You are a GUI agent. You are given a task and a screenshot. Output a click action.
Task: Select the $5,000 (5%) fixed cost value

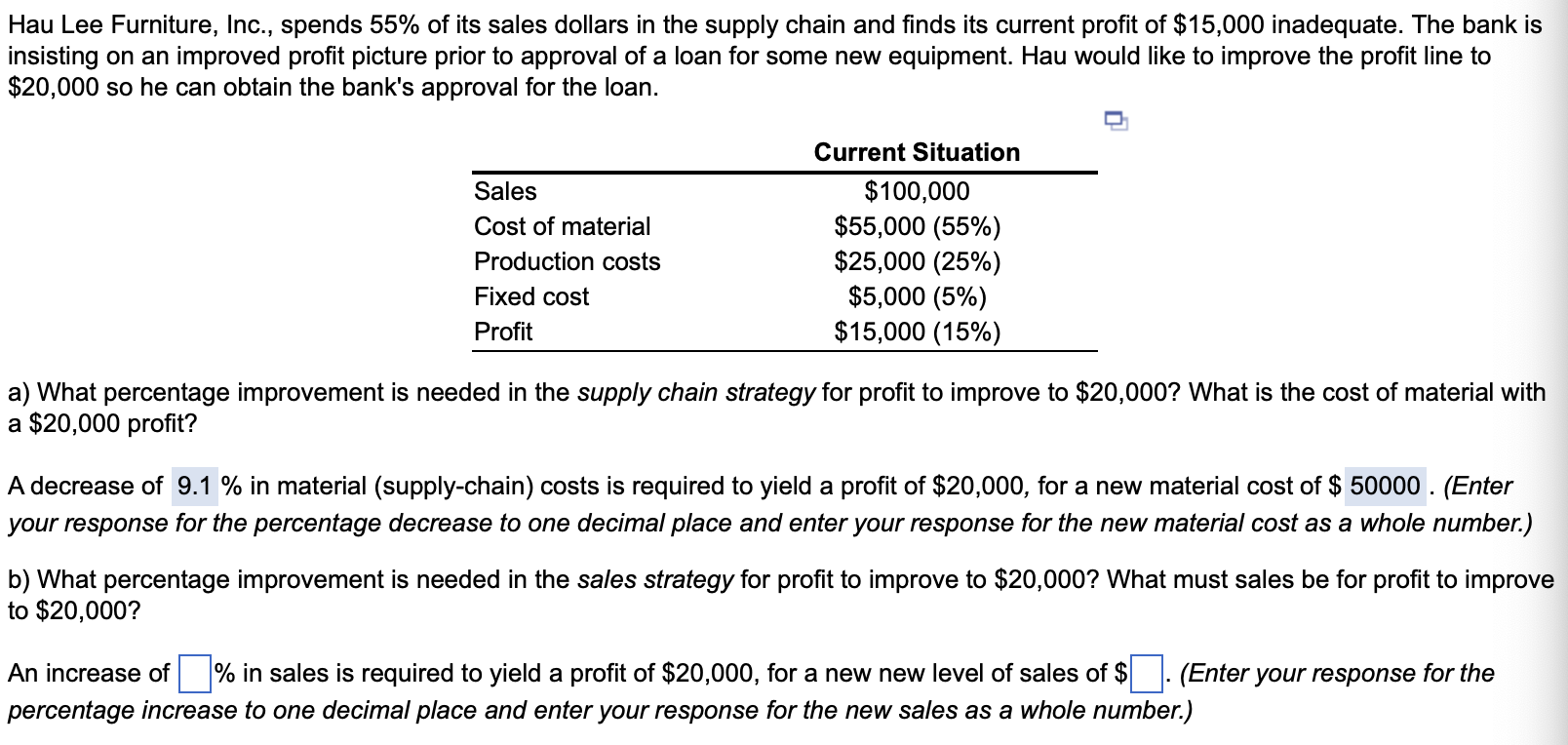coord(917,296)
